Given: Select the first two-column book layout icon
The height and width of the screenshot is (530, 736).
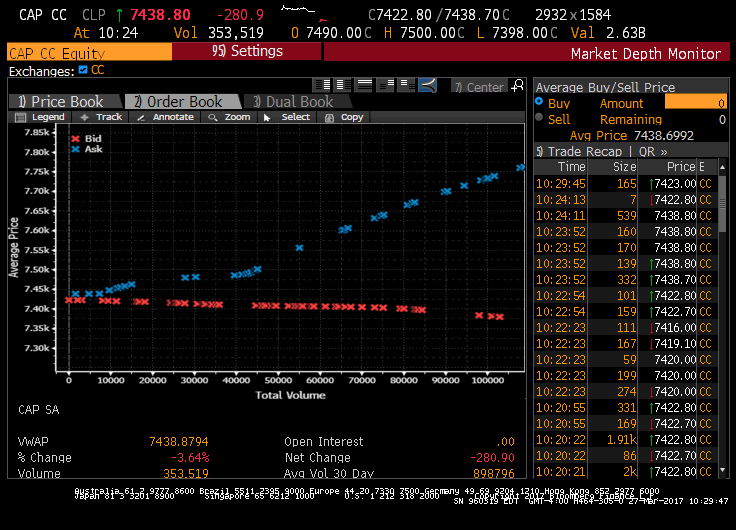Looking at the screenshot, I should coord(322,85).
